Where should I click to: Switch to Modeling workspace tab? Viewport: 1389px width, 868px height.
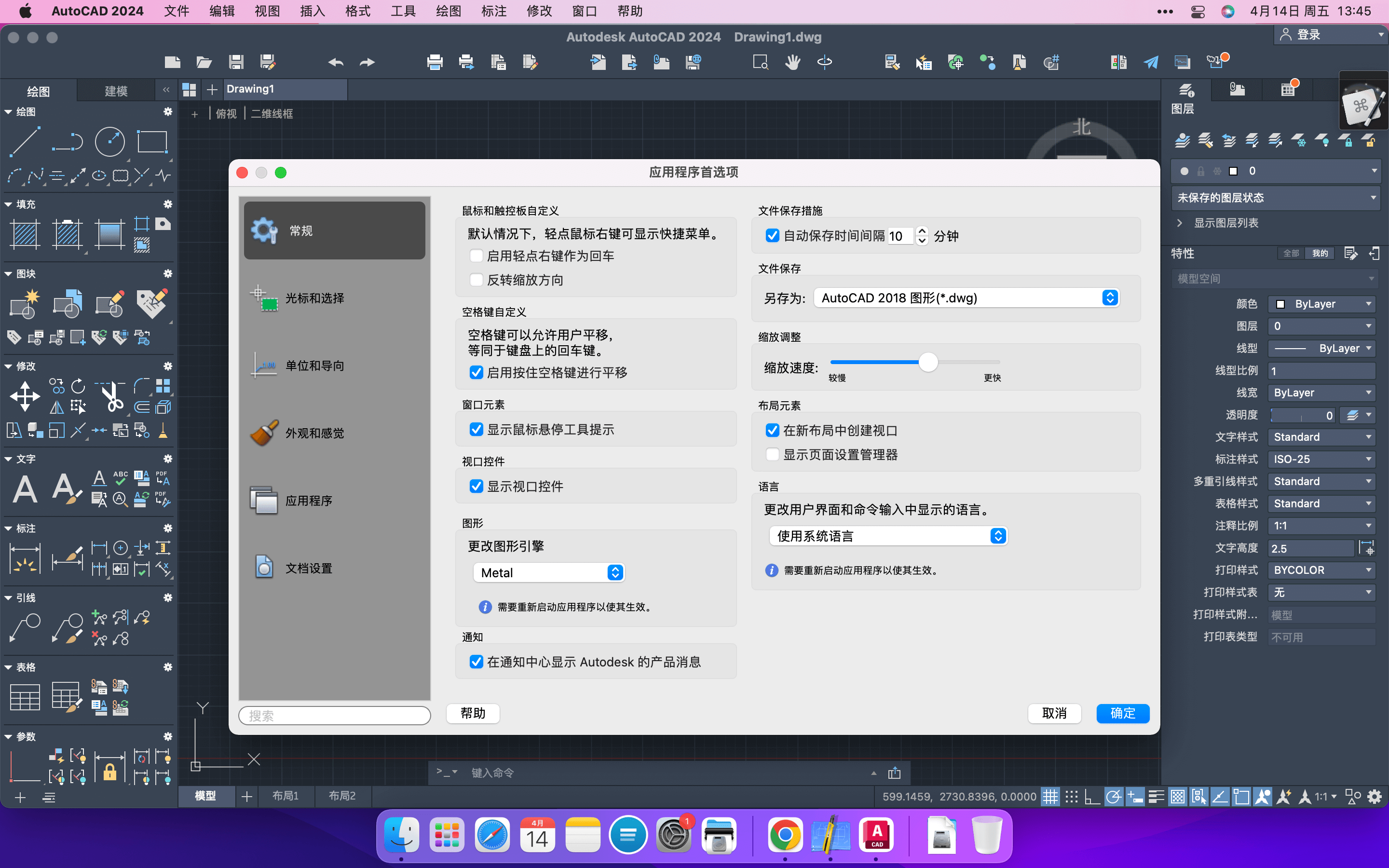[x=116, y=91]
